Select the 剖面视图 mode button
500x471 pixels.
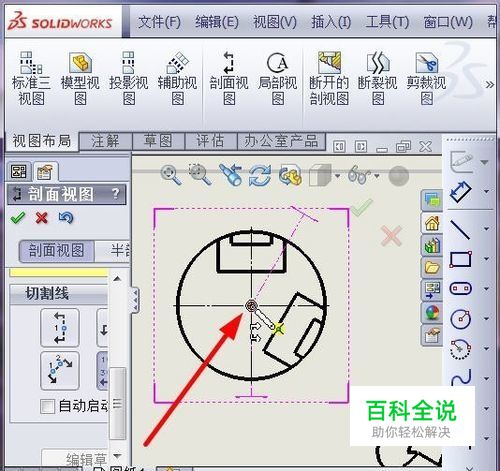pos(56,251)
